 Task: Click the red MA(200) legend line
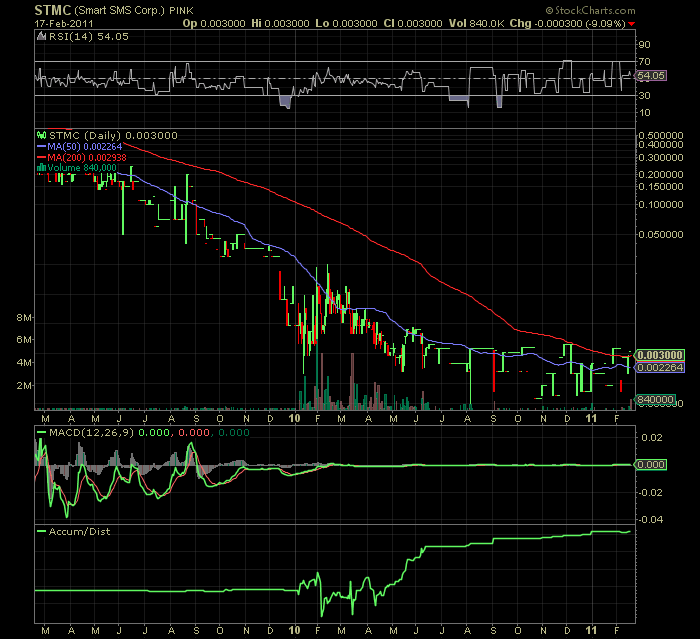pyautogui.click(x=41, y=157)
